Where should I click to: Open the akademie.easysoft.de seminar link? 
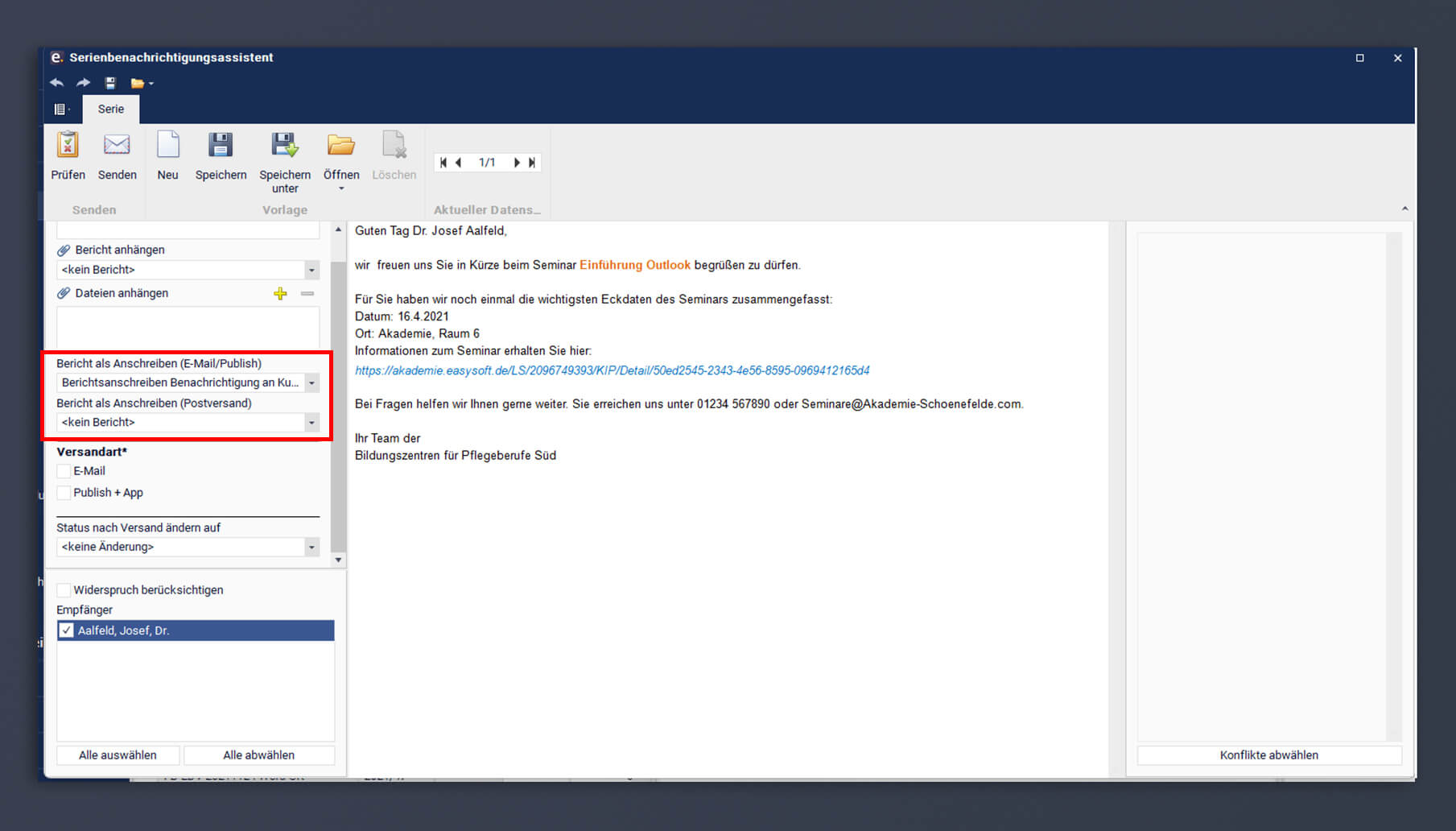(613, 370)
